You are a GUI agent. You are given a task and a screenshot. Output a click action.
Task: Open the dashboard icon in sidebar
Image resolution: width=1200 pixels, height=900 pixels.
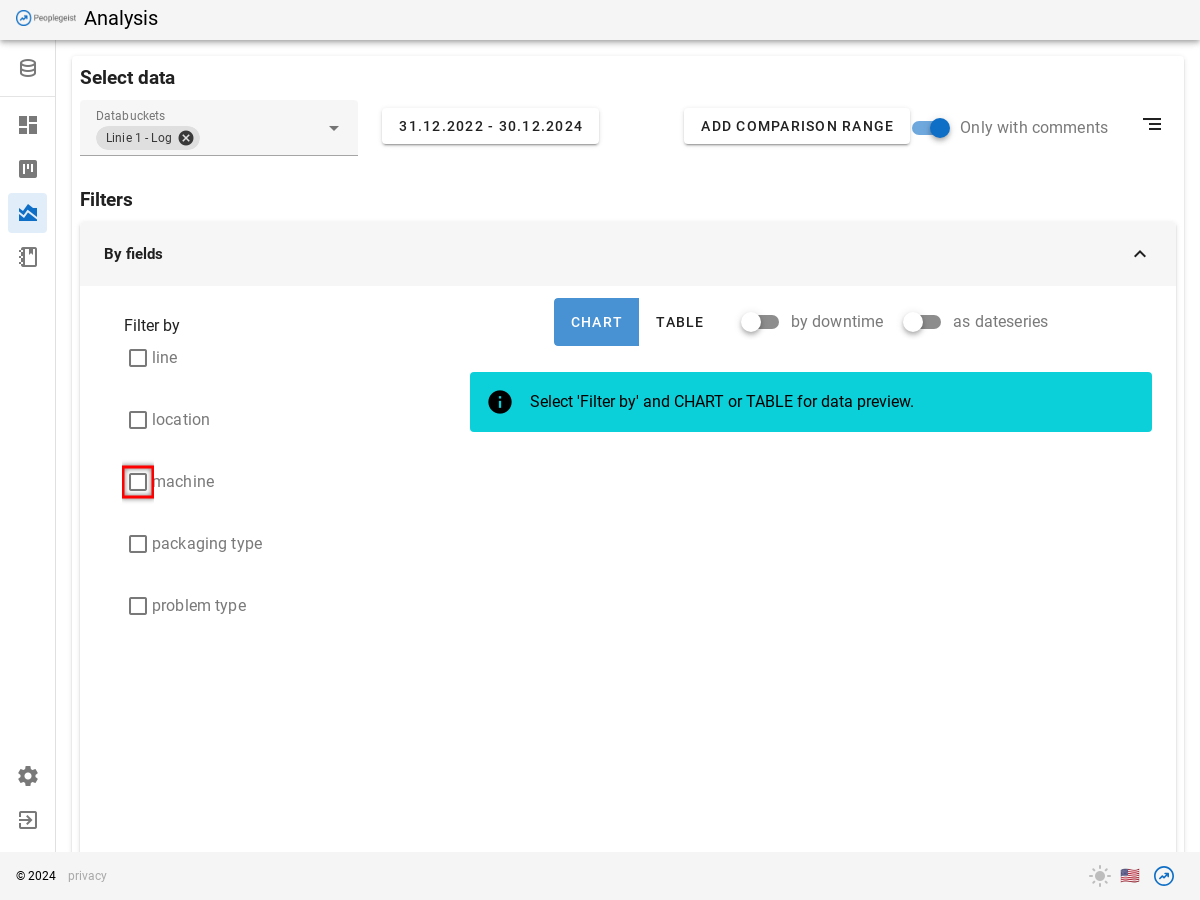[x=28, y=125]
